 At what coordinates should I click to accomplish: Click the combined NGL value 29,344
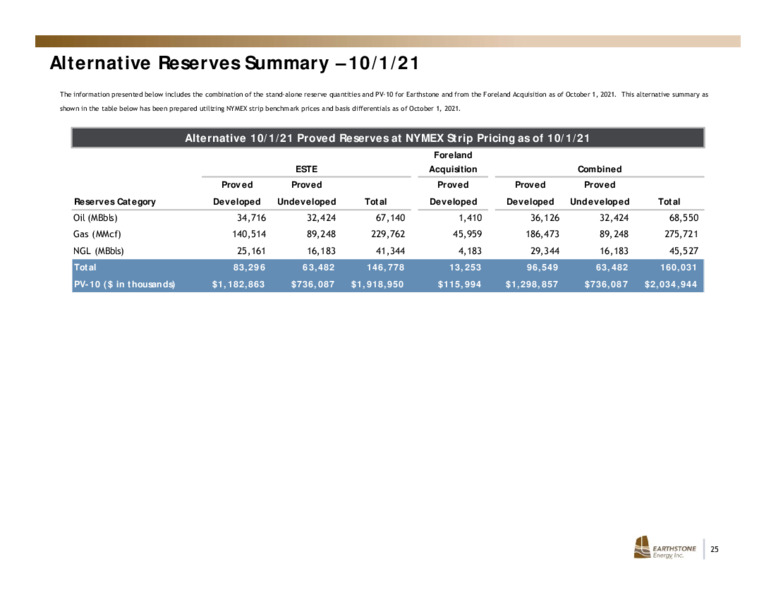[545, 250]
